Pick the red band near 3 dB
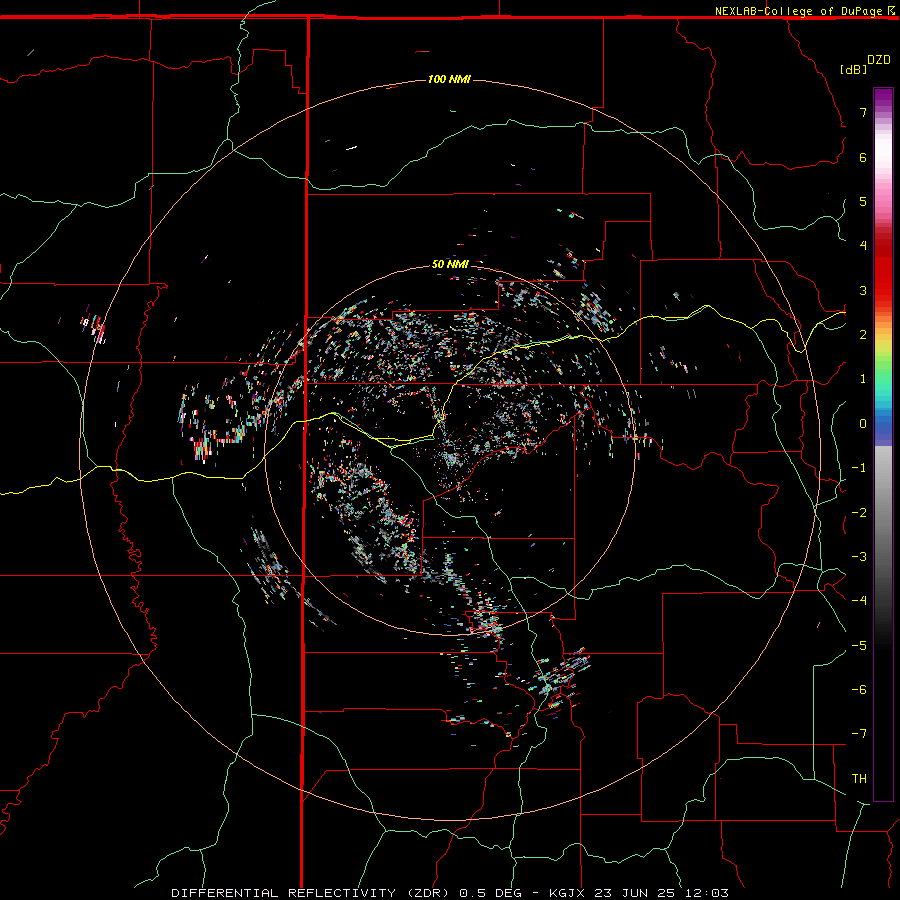 click(x=883, y=289)
